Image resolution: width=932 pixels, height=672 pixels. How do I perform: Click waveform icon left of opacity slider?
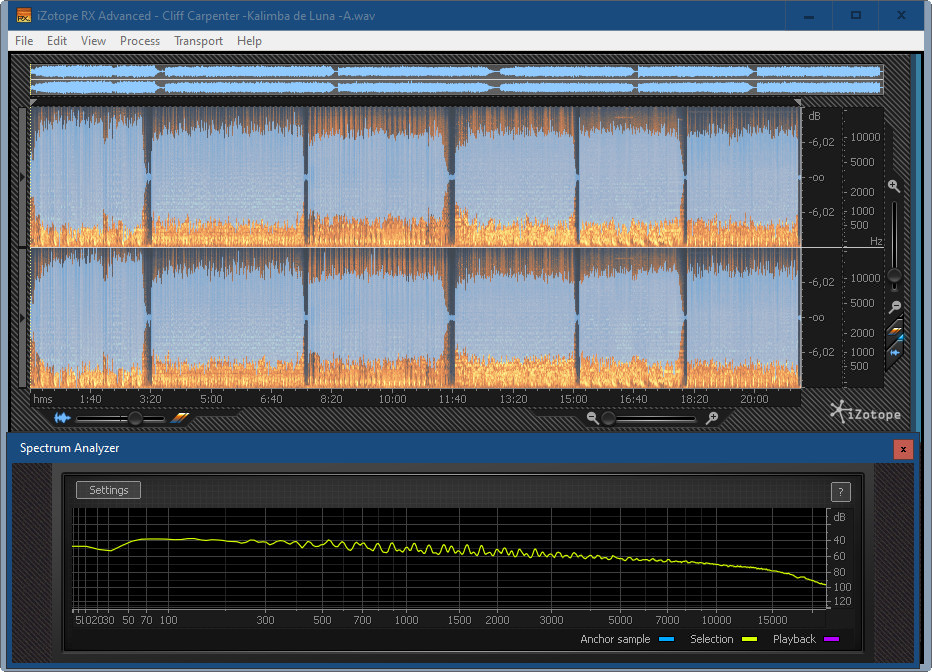click(63, 418)
